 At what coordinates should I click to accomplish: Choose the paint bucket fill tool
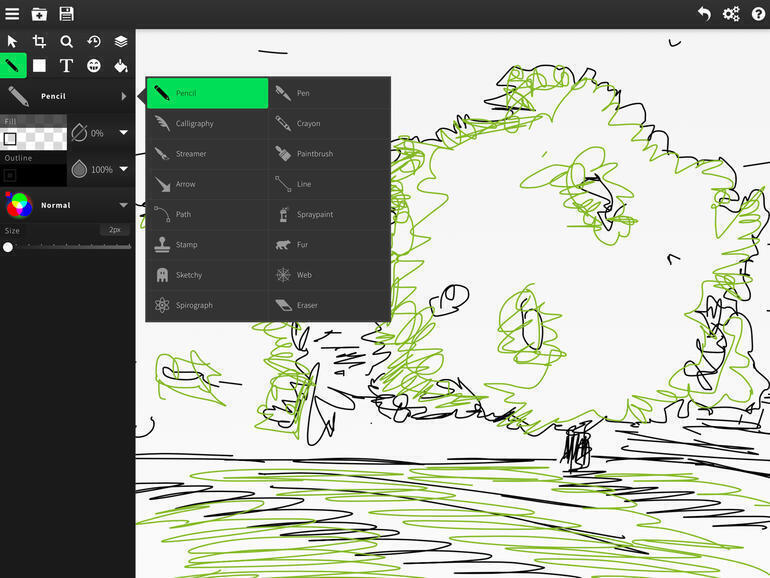click(x=121, y=66)
